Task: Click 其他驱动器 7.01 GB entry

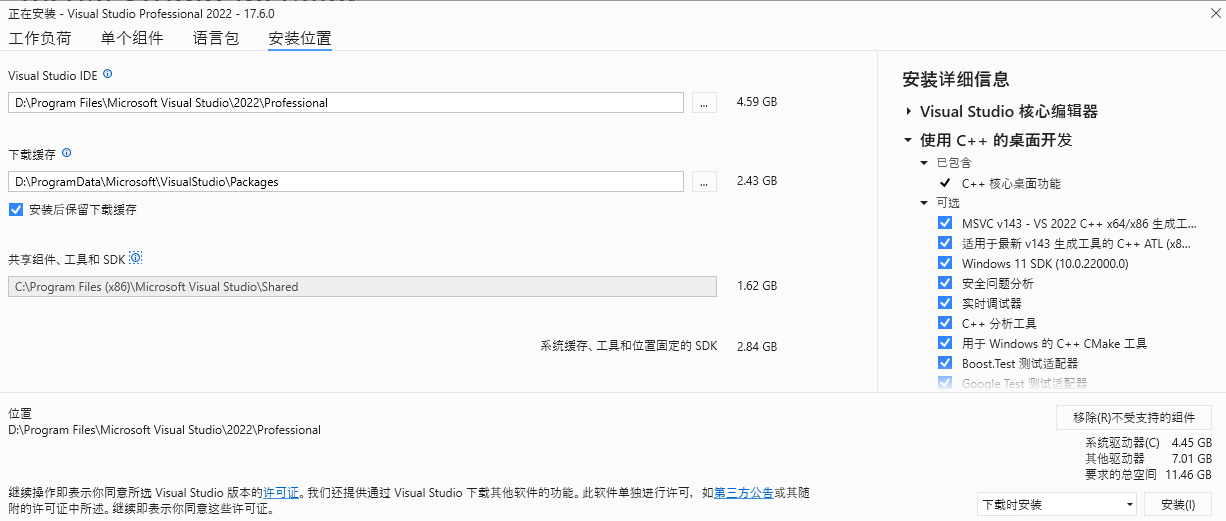Action: (x=1148, y=458)
